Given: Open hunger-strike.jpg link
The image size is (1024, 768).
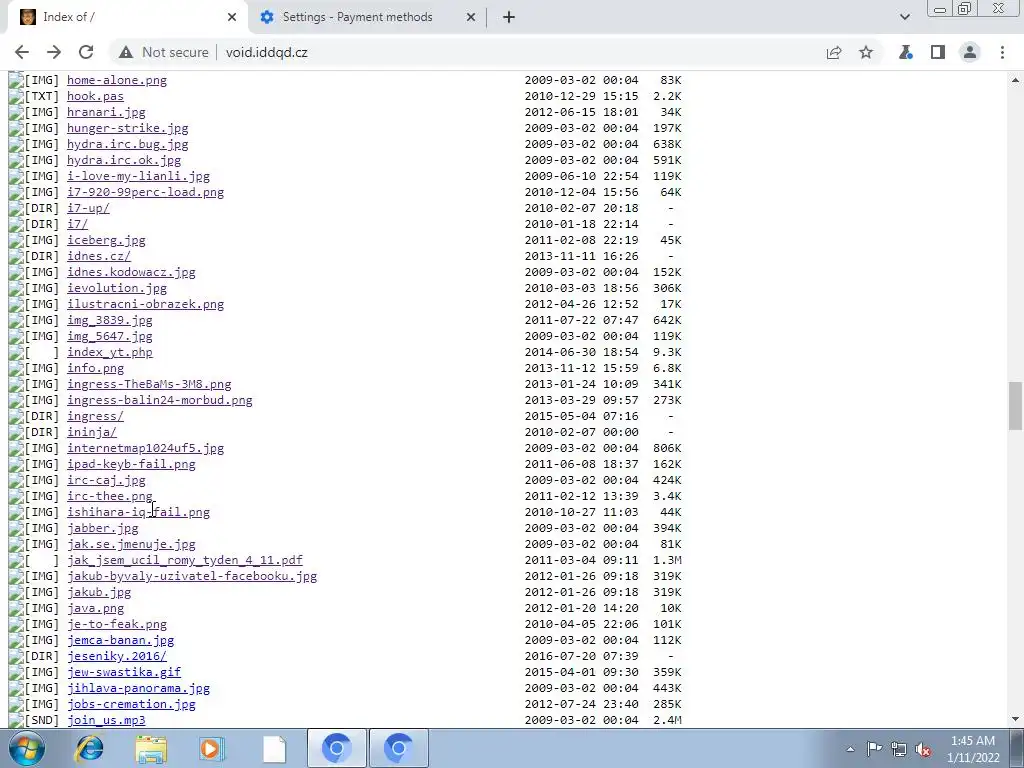Looking at the screenshot, I should click(127, 128).
